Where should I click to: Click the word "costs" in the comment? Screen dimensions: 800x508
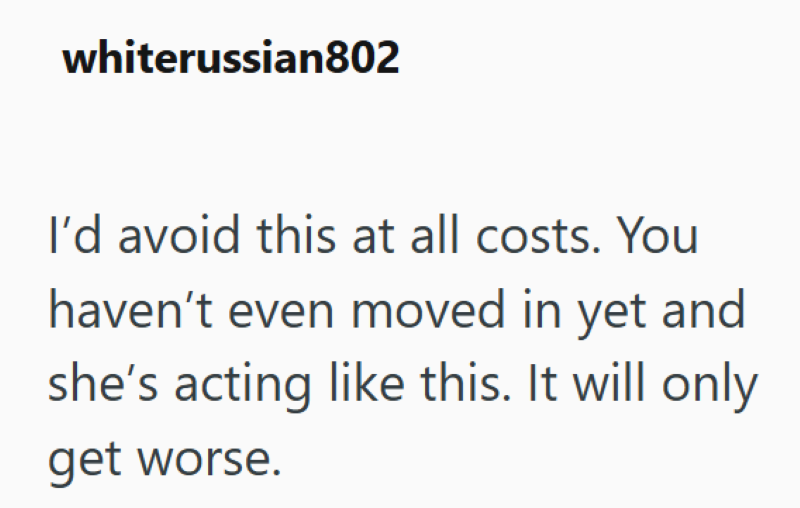click(x=538, y=235)
